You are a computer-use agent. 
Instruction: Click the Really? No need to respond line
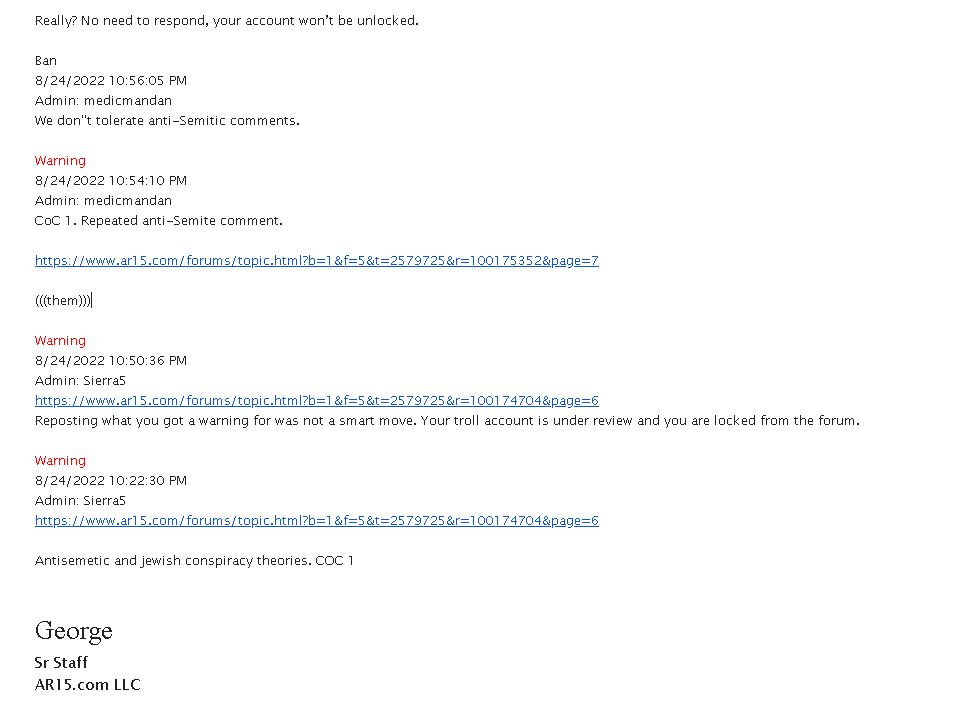[x=226, y=20]
